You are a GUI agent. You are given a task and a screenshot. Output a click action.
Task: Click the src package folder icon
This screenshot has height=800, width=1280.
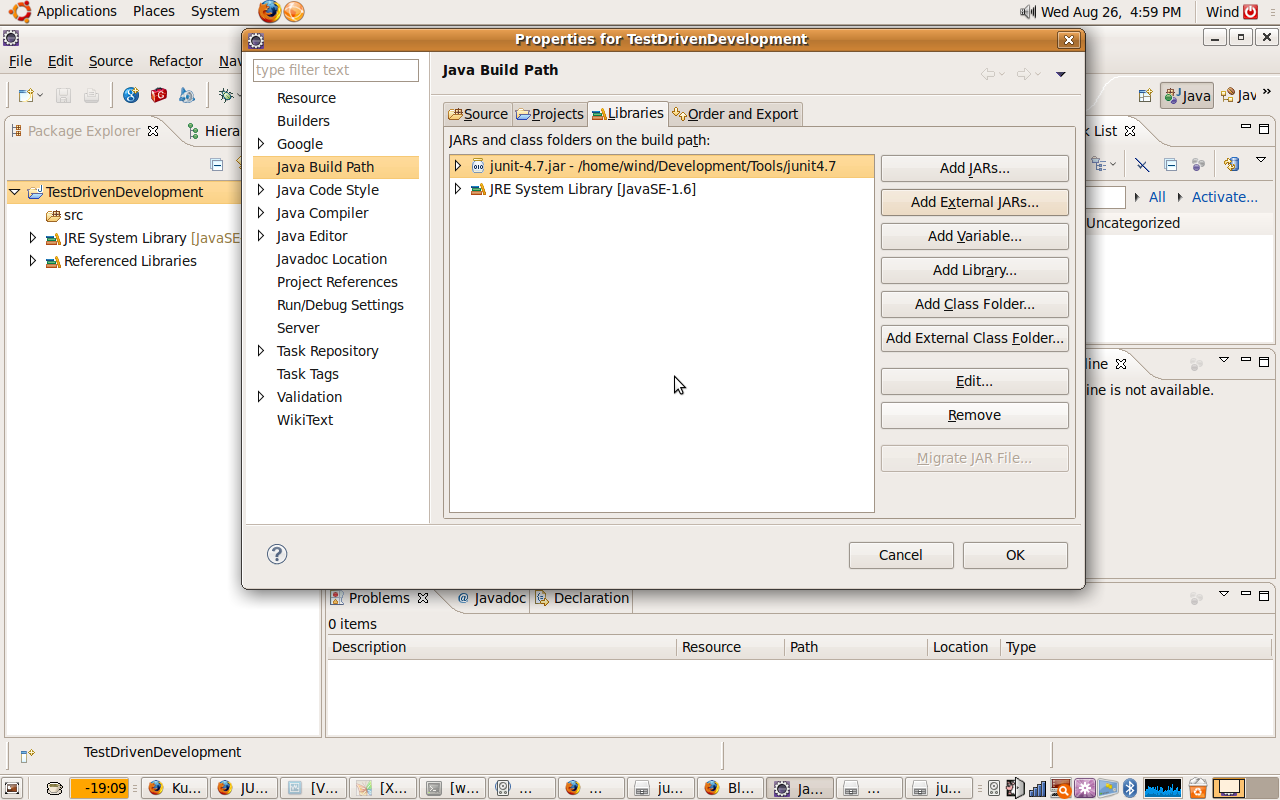(54, 215)
